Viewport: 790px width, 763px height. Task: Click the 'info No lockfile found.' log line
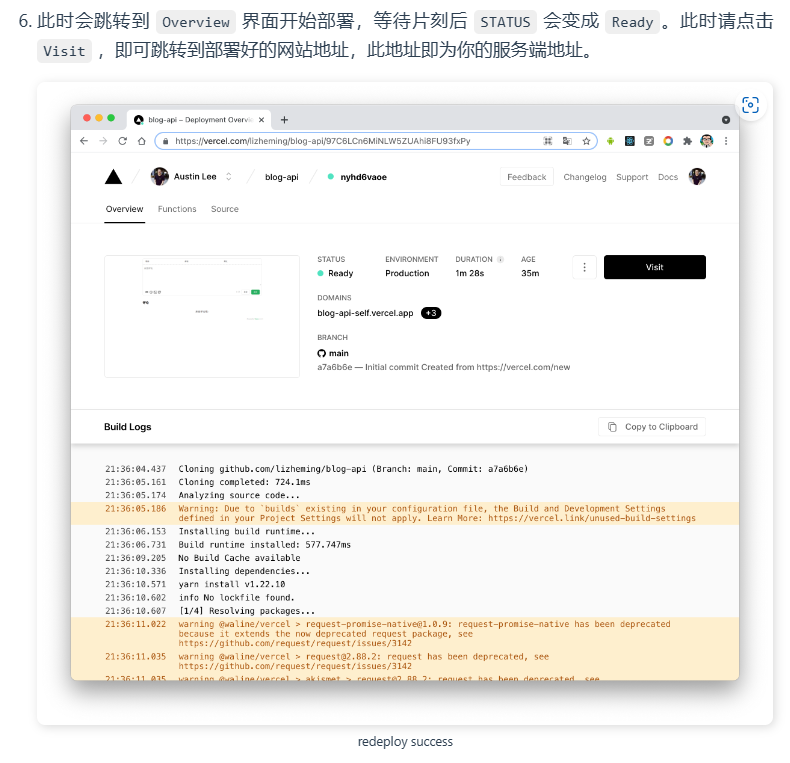(x=236, y=598)
